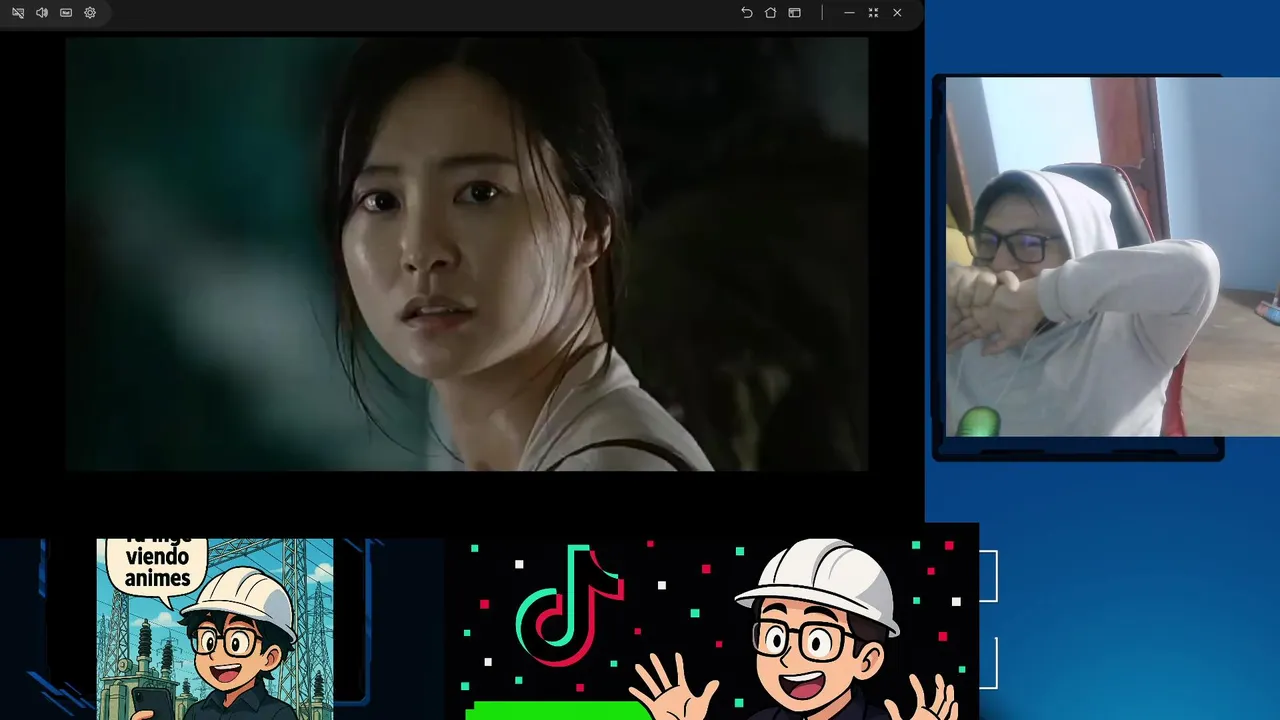Open settings gear in title bar
This screenshot has height=720, width=1280.
[x=90, y=13]
